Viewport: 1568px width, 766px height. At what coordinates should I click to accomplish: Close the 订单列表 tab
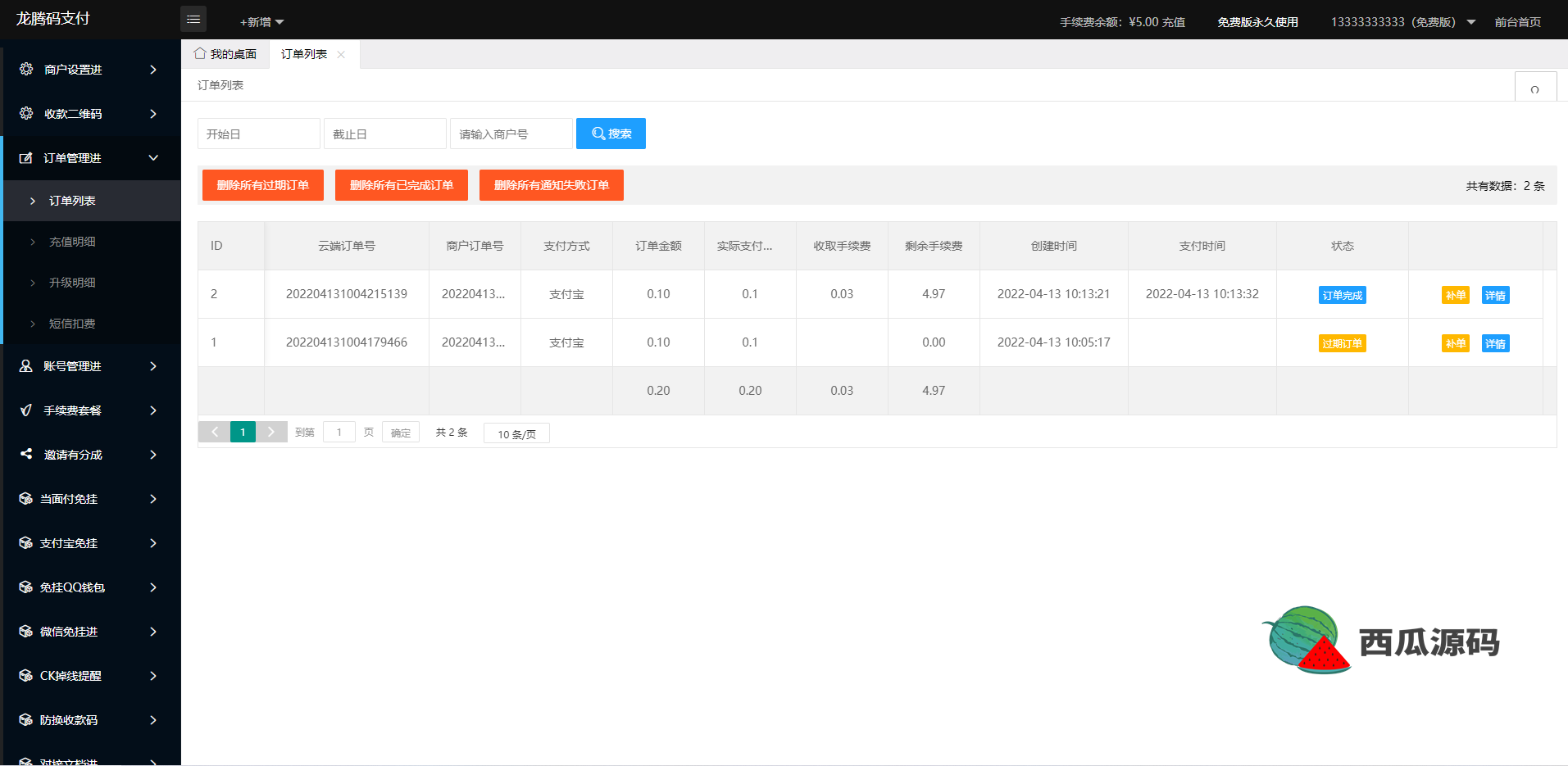point(341,55)
